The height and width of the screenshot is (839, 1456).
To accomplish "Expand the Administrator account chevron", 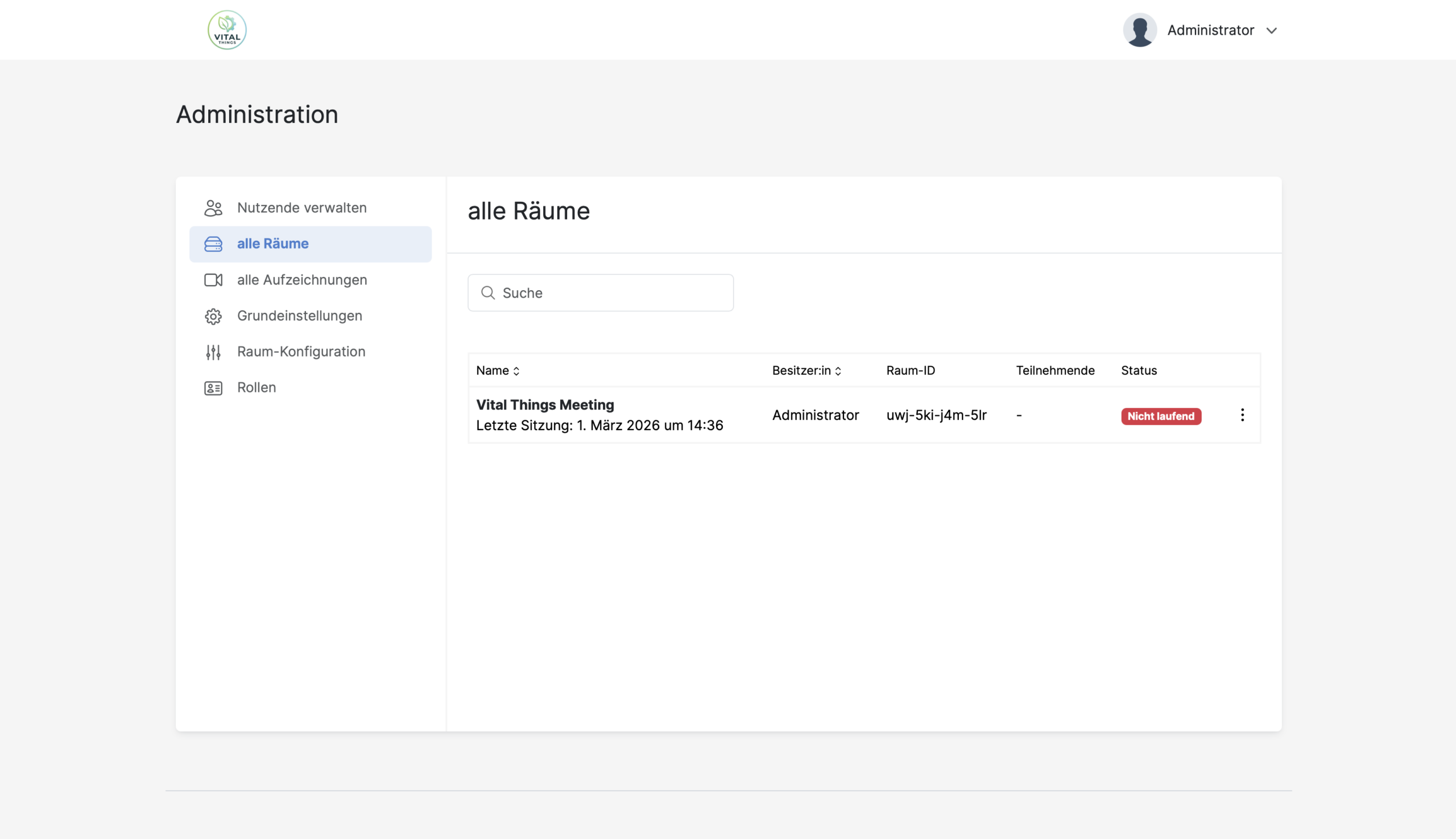I will (1271, 31).
